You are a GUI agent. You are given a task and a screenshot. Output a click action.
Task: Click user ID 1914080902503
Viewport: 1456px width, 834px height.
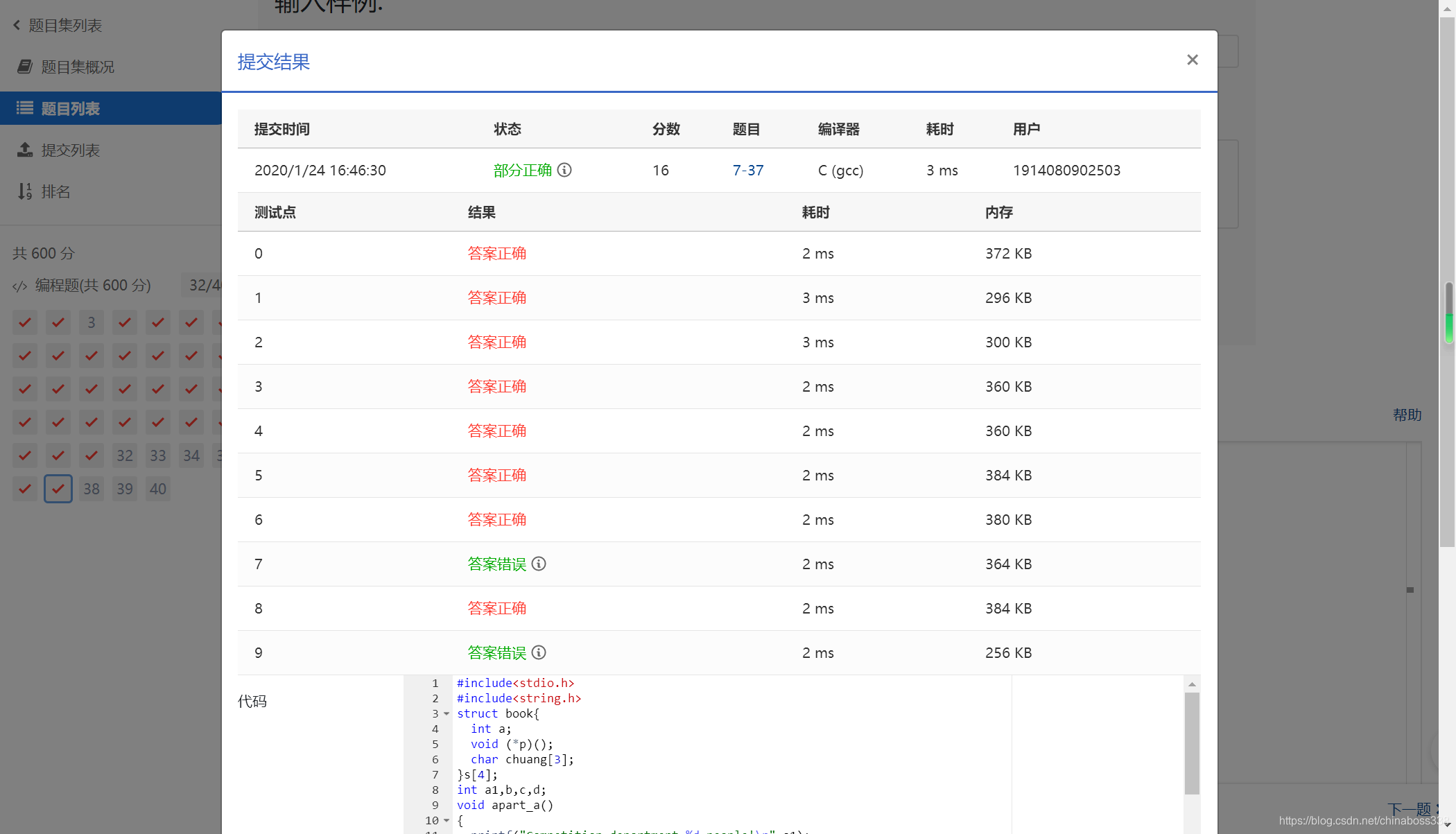(1066, 170)
